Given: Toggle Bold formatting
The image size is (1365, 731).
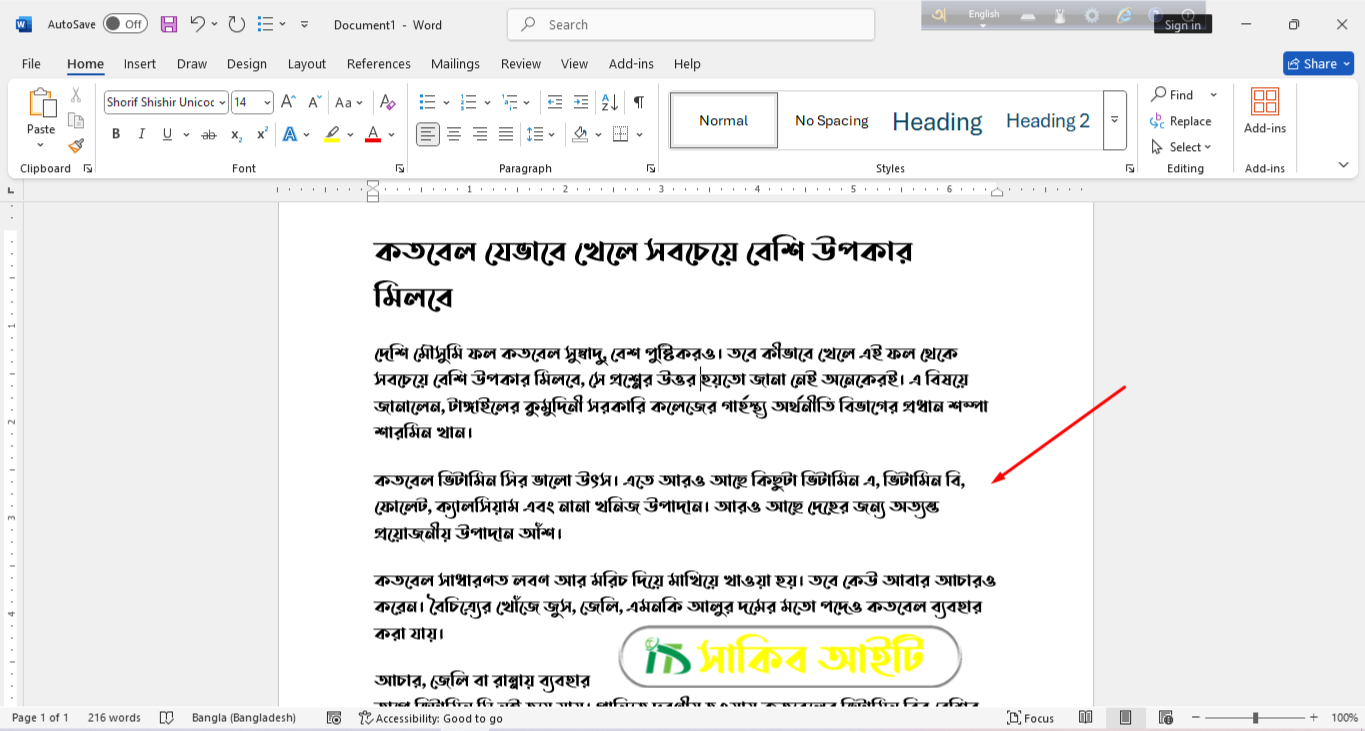Looking at the screenshot, I should click(116, 134).
